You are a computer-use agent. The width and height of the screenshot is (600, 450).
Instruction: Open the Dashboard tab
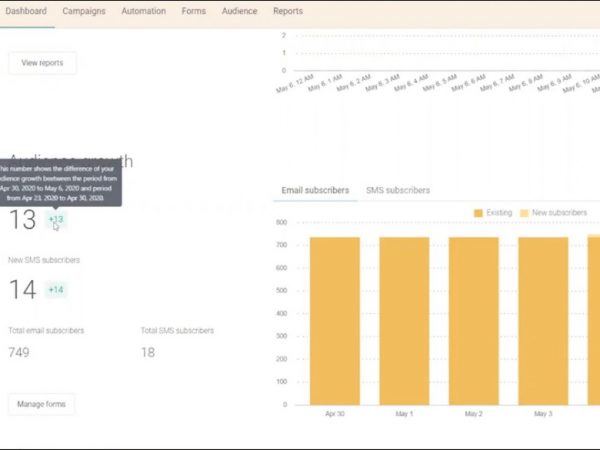26,11
